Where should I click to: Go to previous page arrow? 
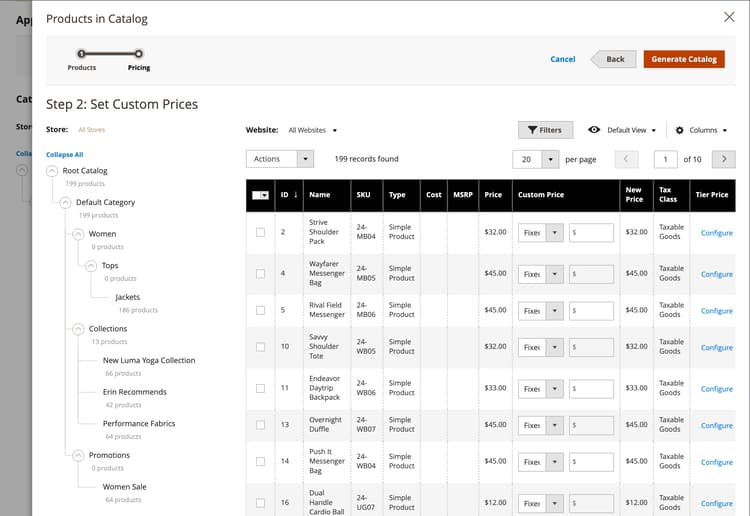626,159
